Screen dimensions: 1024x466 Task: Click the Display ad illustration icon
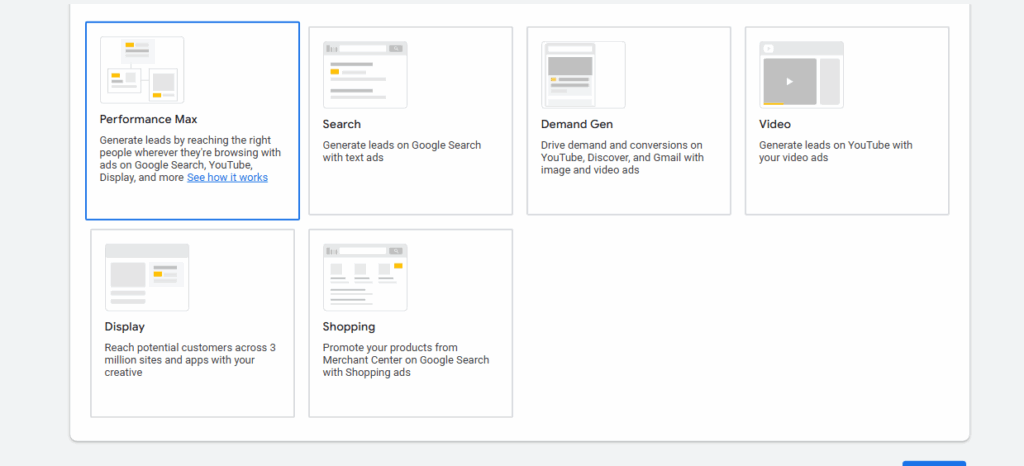(x=147, y=277)
